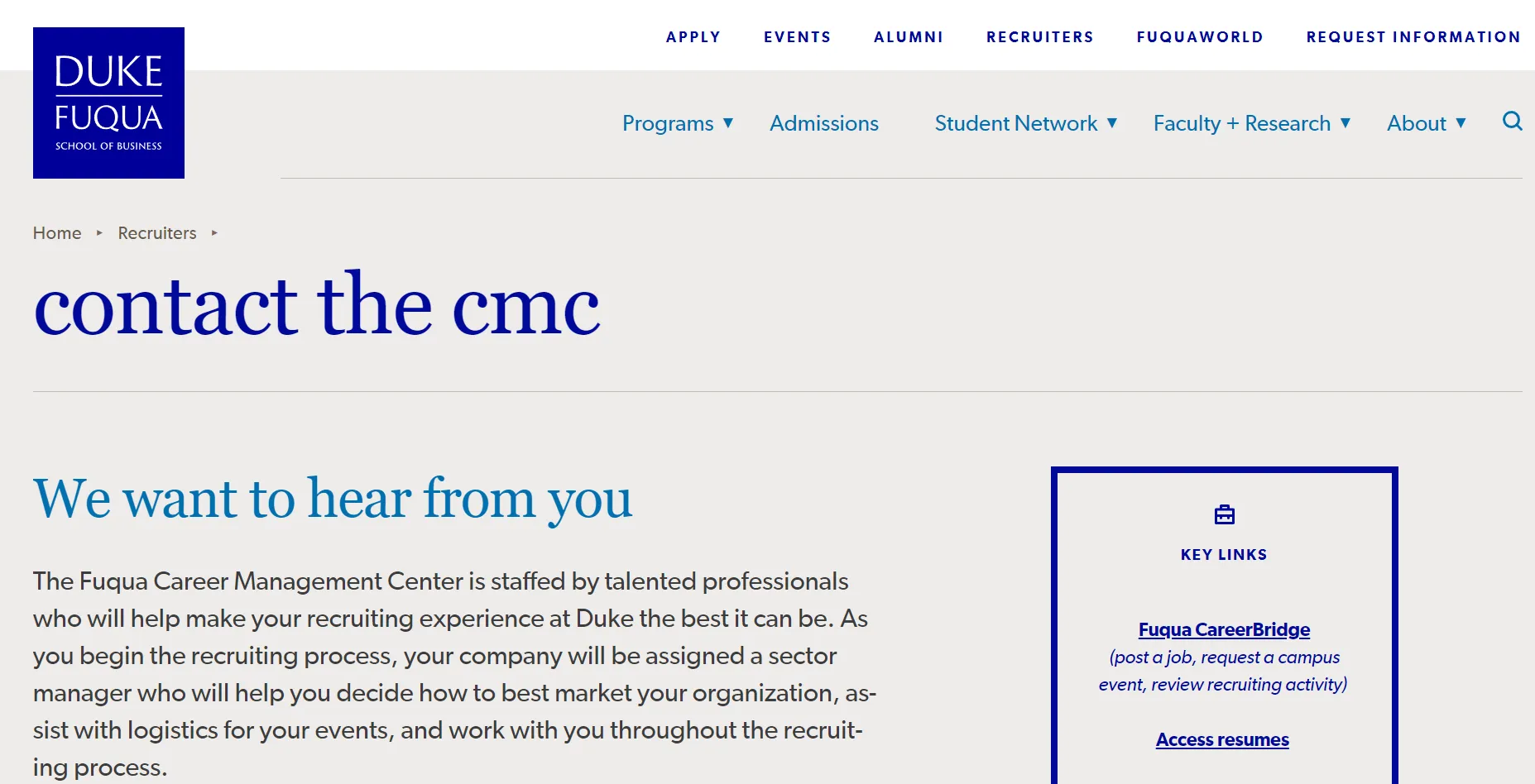This screenshot has width=1535, height=784.
Task: Select Recruiters in the top bar
Action: point(1039,37)
